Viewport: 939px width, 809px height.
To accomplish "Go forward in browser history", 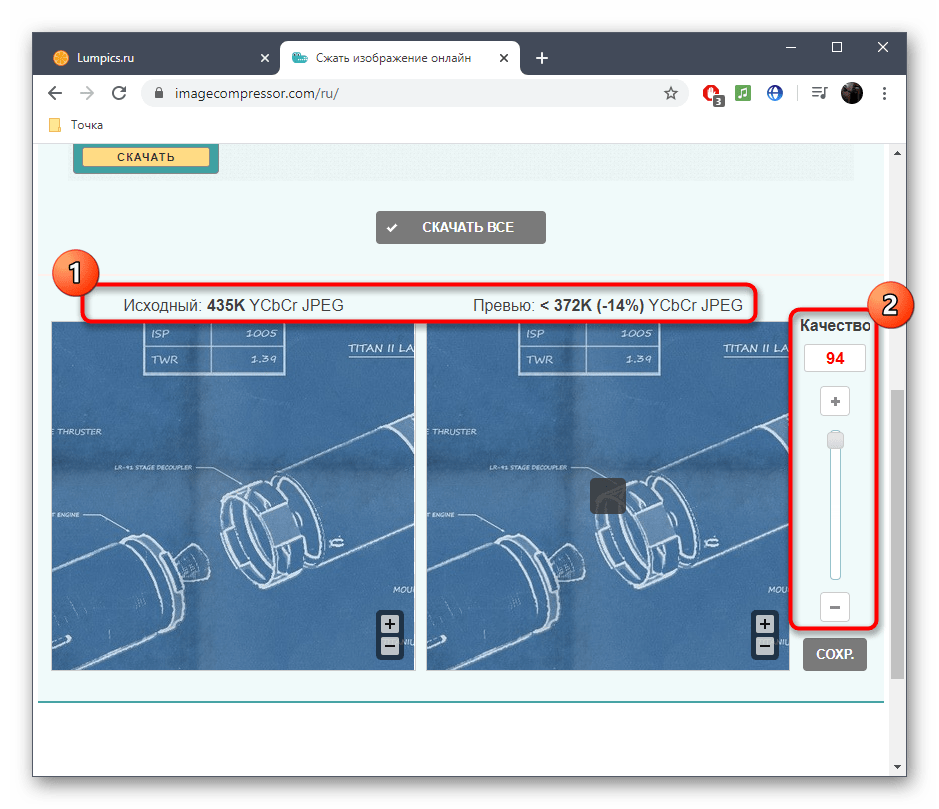I will click(87, 93).
